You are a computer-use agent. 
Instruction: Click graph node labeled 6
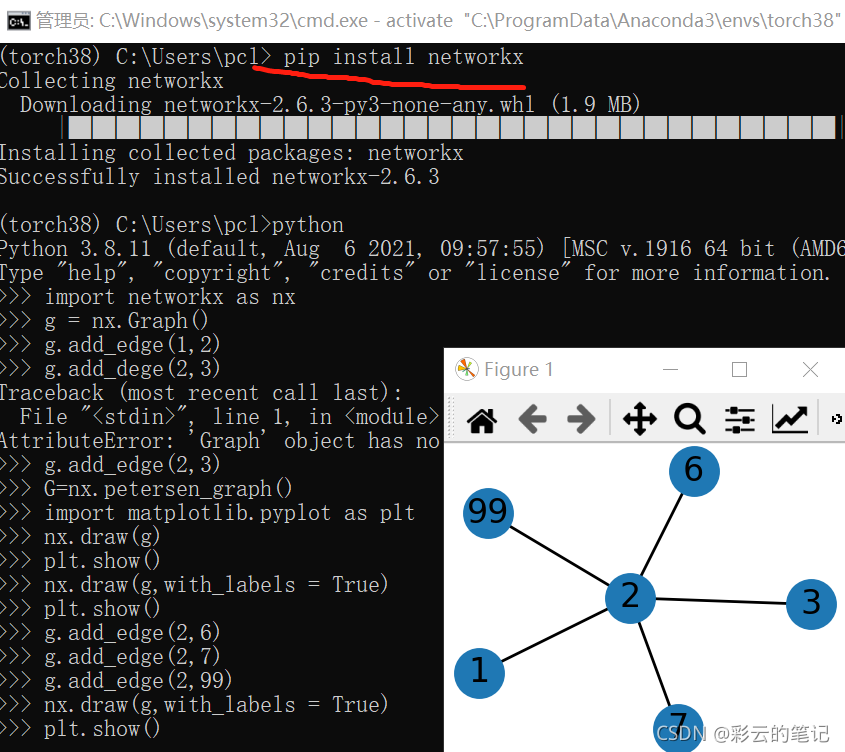(694, 471)
